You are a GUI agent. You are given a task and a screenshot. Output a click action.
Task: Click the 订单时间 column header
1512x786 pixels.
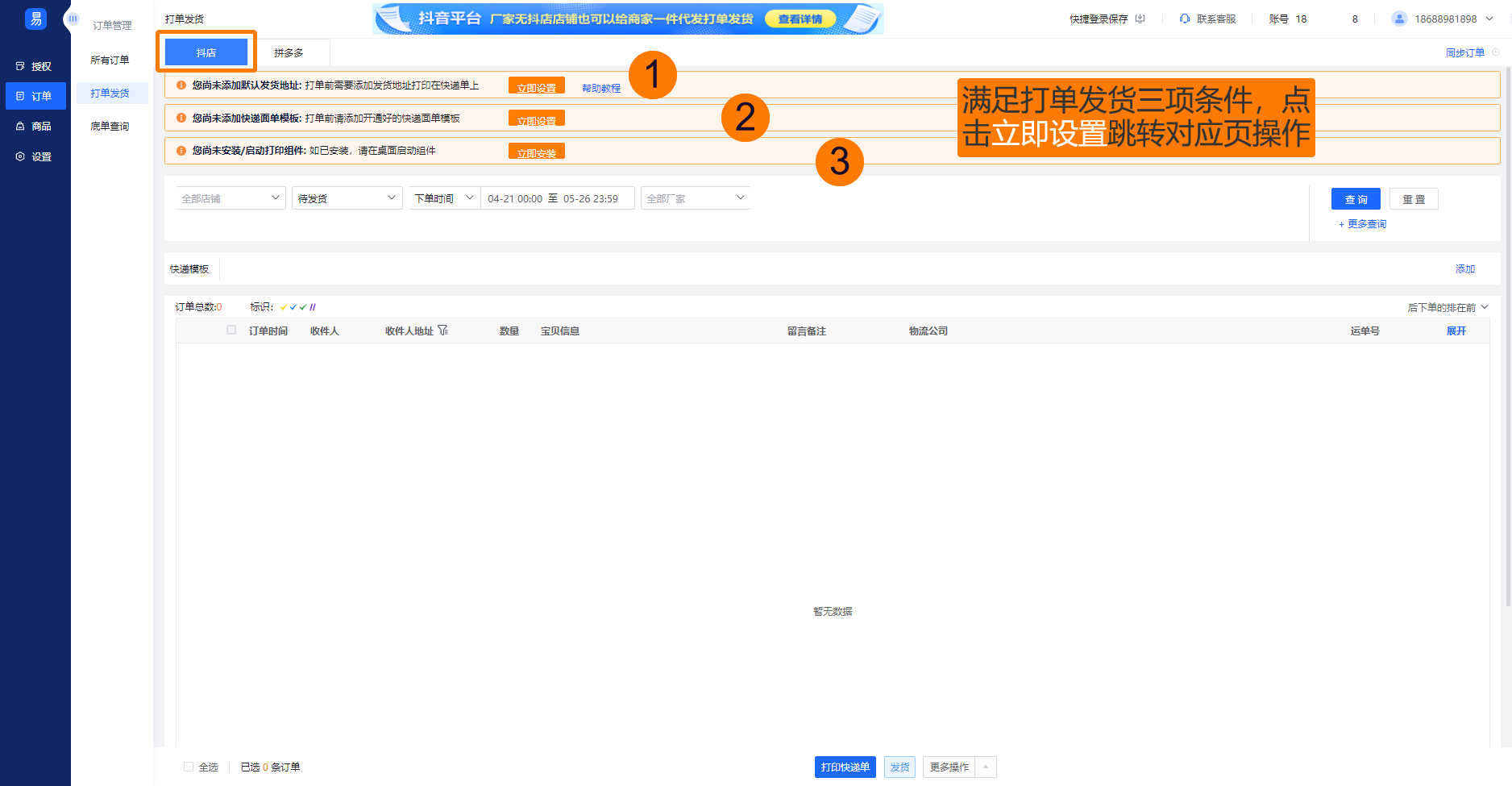[x=268, y=331]
